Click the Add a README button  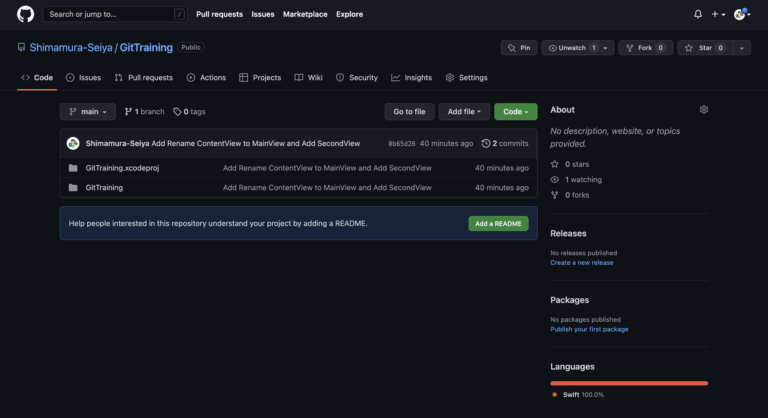point(498,223)
